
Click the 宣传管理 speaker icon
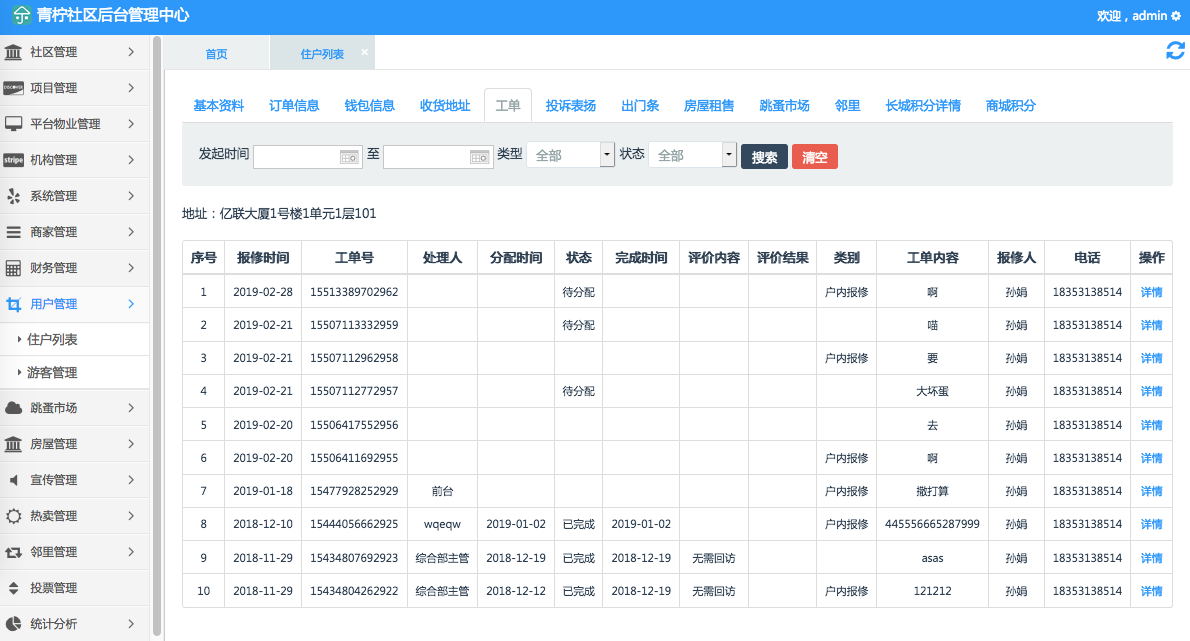click(13, 480)
